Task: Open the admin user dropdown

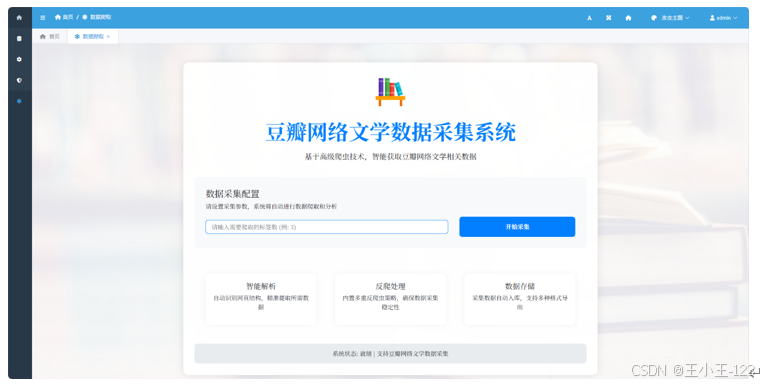Action: coord(723,18)
